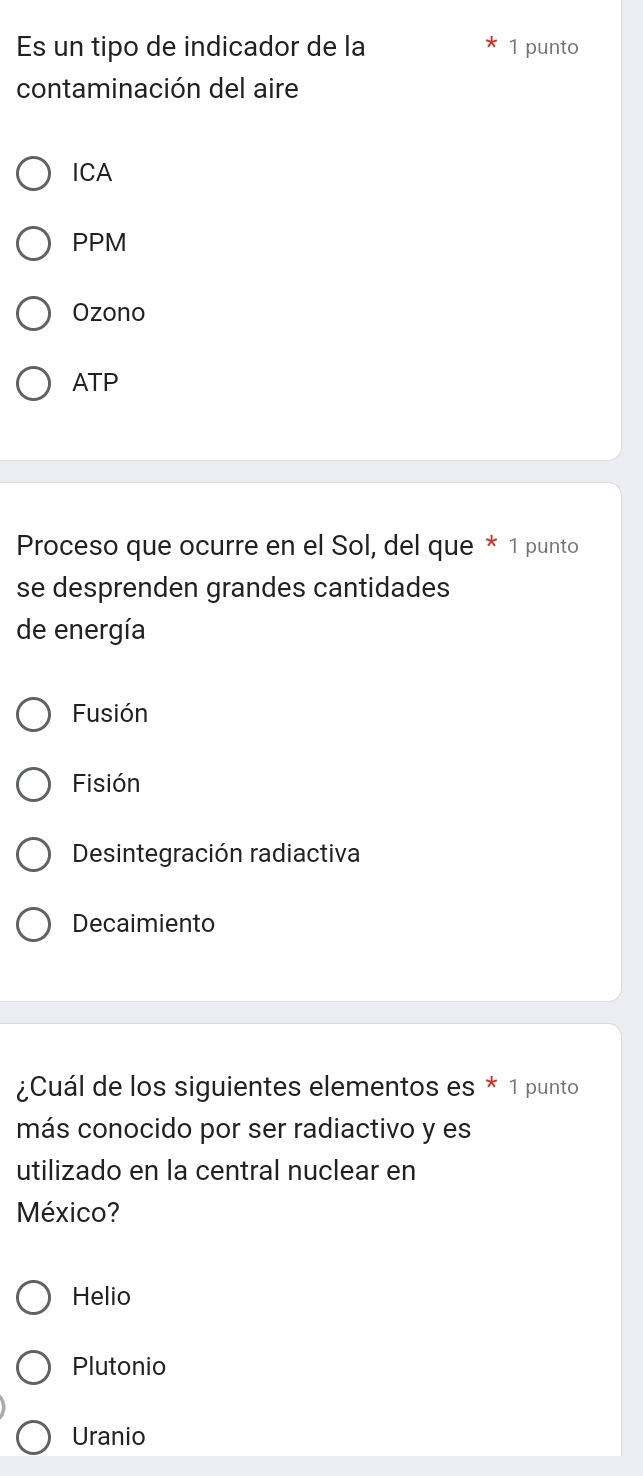This screenshot has height=1476, width=643.
Task: Choose the PPM answer option
Action: click(x=34, y=243)
